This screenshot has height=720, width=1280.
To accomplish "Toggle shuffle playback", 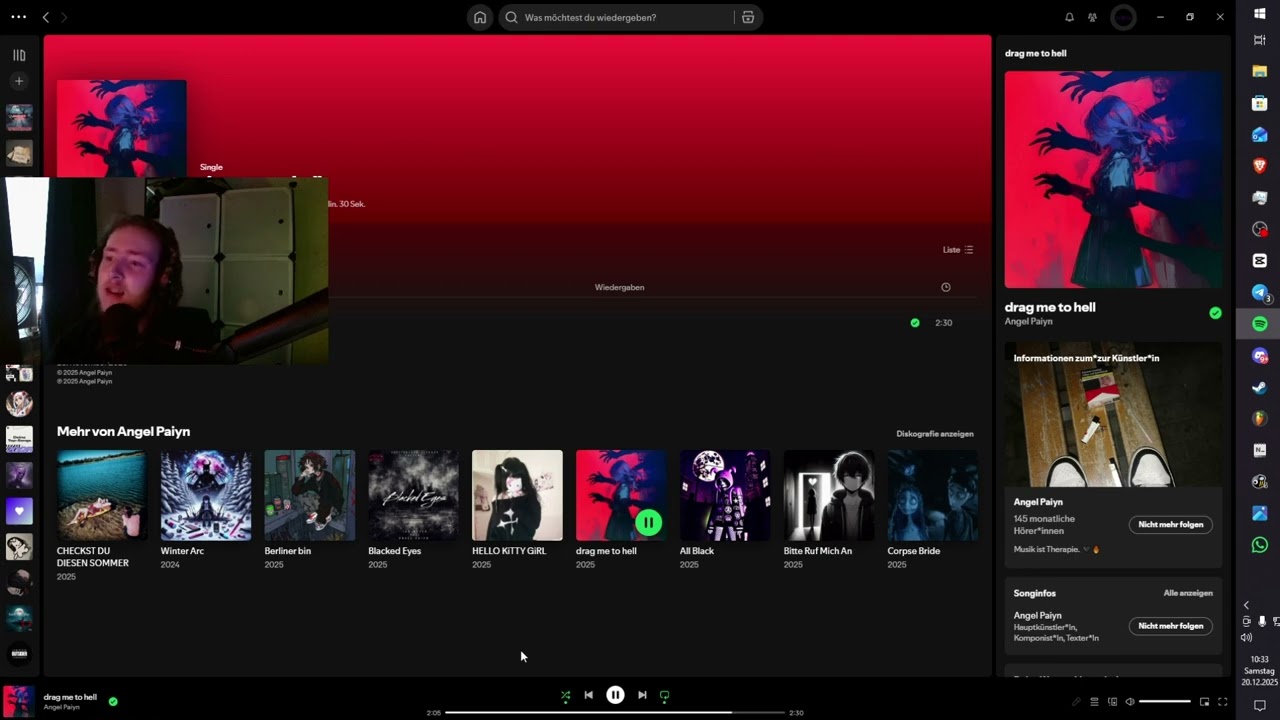I will pyautogui.click(x=566, y=695).
